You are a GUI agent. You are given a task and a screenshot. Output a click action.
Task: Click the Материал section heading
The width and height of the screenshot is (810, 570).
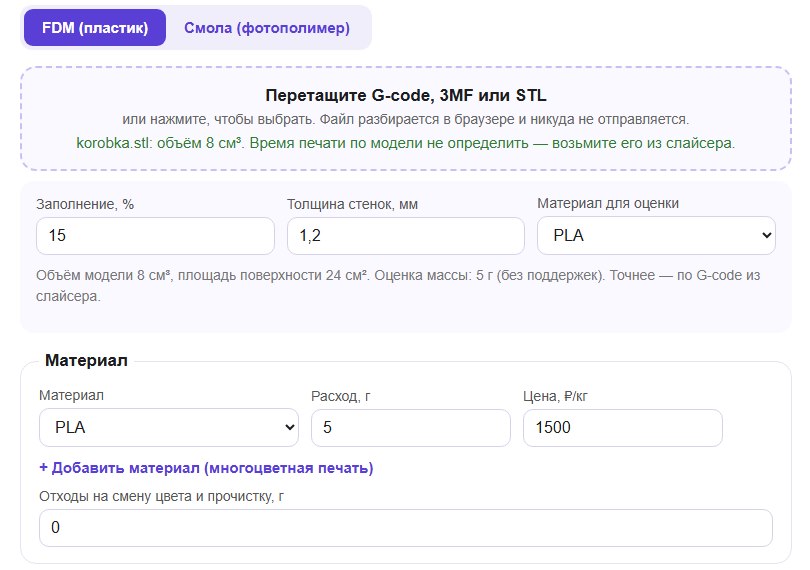click(86, 360)
